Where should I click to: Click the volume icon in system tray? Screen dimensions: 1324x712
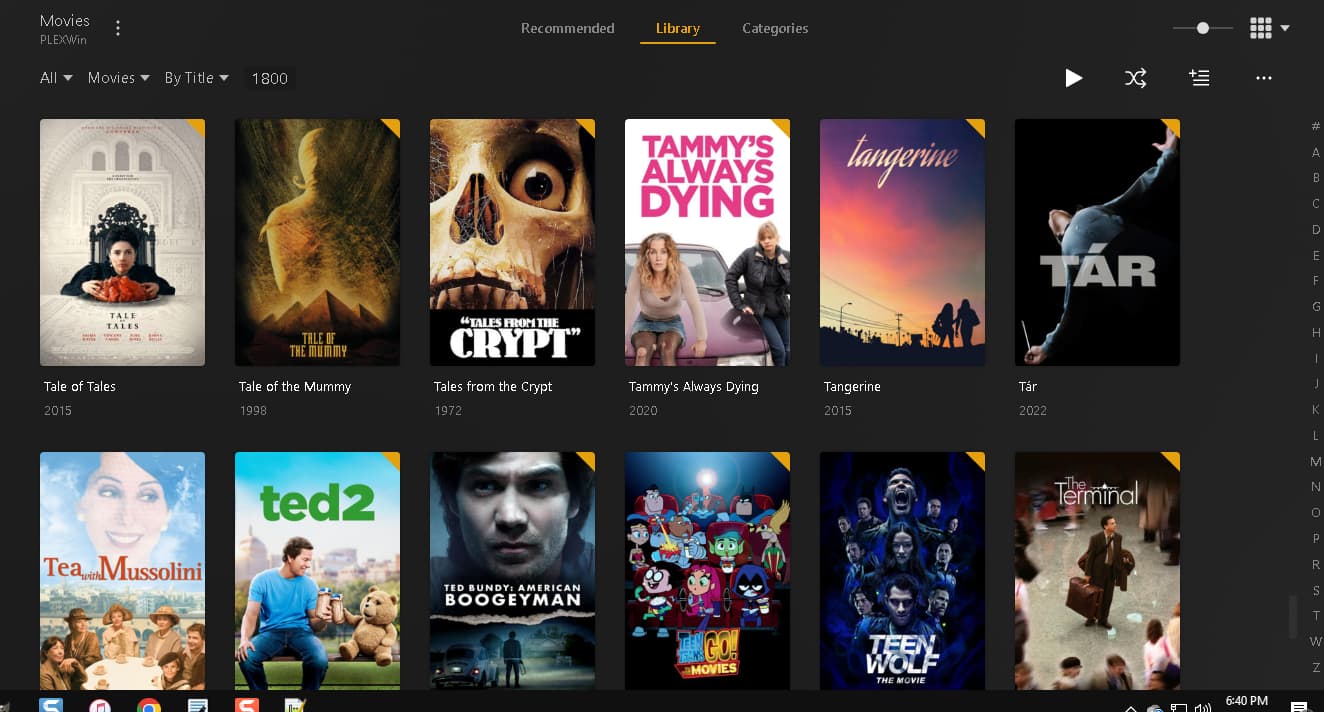[x=1203, y=707]
